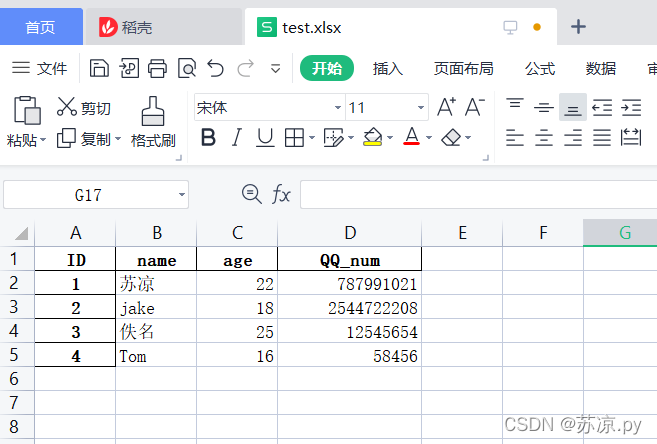Image resolution: width=657 pixels, height=444 pixels.
Task: Activate the 格式刷 format painter
Action: (153, 122)
